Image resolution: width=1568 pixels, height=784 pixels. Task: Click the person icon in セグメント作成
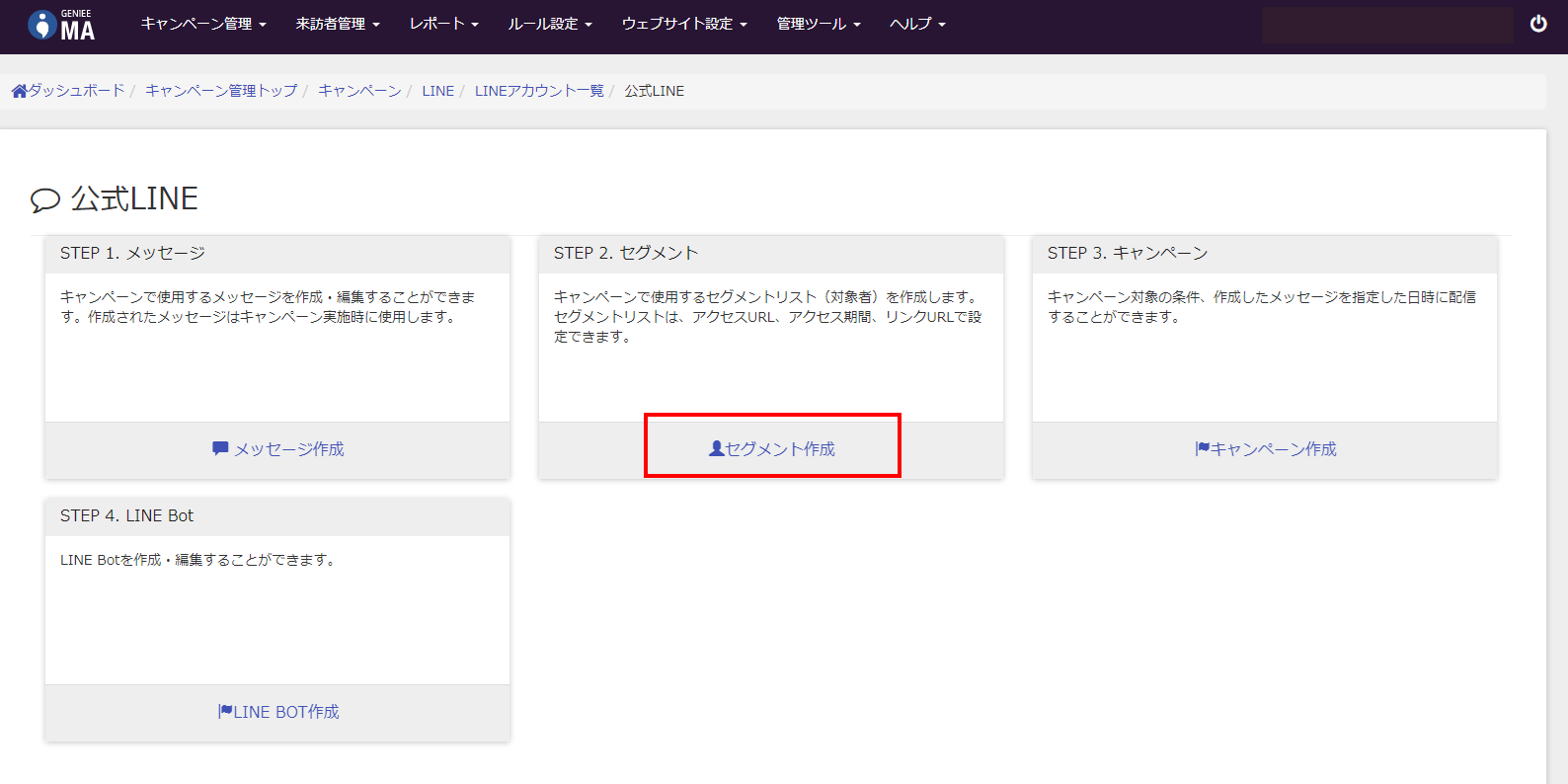pyautogui.click(x=716, y=448)
